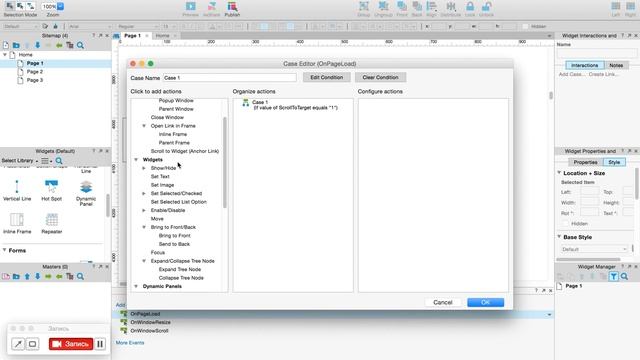Click the Preview toolbar icon
The image size is (640, 360).
coord(190,7)
